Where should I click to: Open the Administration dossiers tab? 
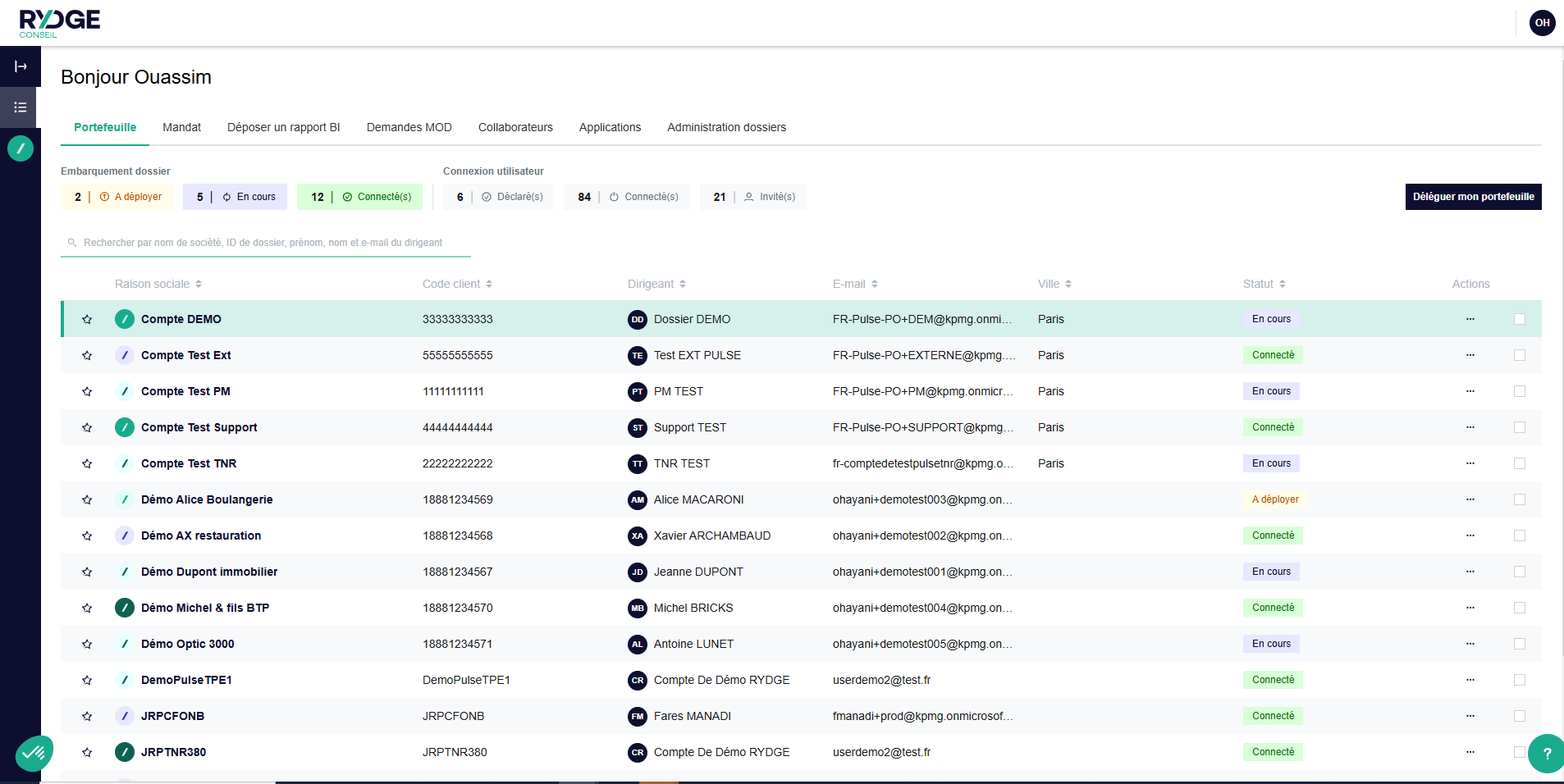(726, 127)
